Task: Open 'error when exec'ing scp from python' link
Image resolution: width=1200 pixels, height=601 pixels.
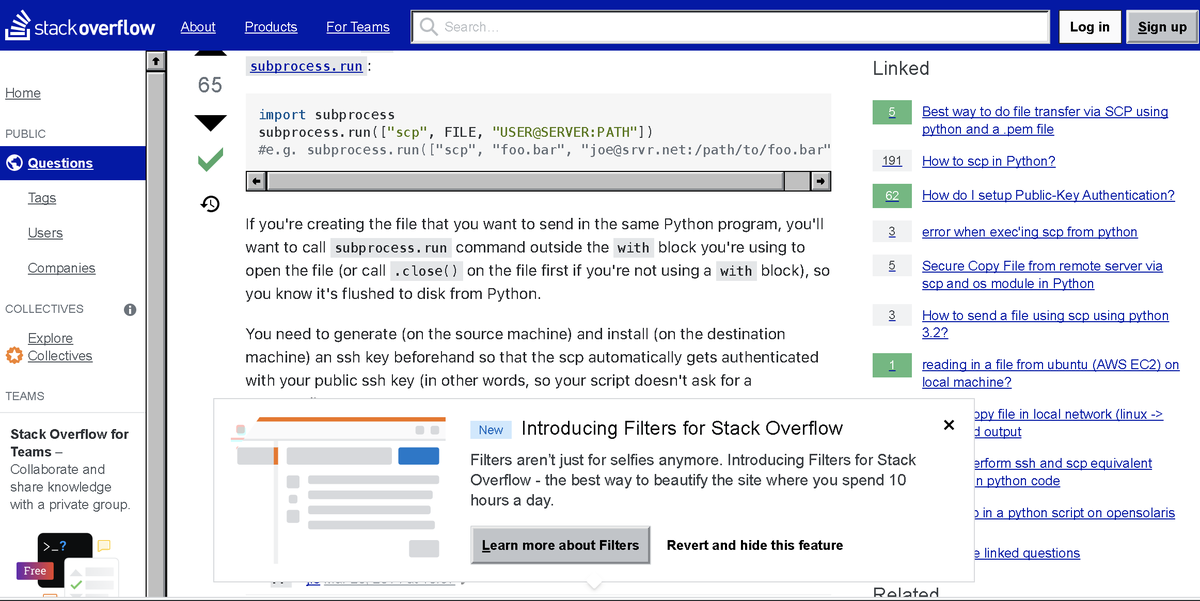Action: point(1030,232)
